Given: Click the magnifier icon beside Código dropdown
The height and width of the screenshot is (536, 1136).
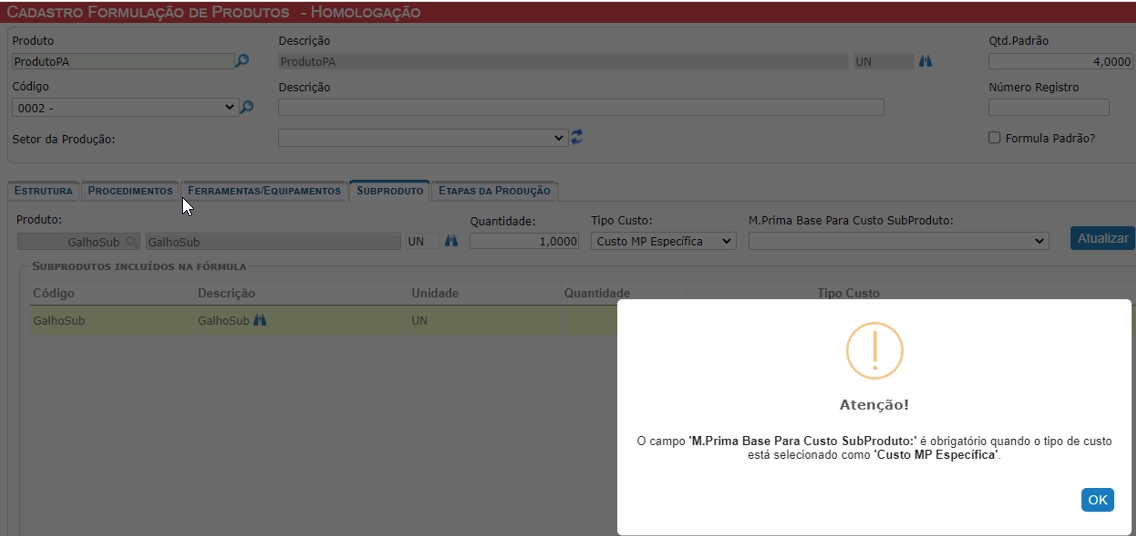Looking at the screenshot, I should [x=246, y=107].
